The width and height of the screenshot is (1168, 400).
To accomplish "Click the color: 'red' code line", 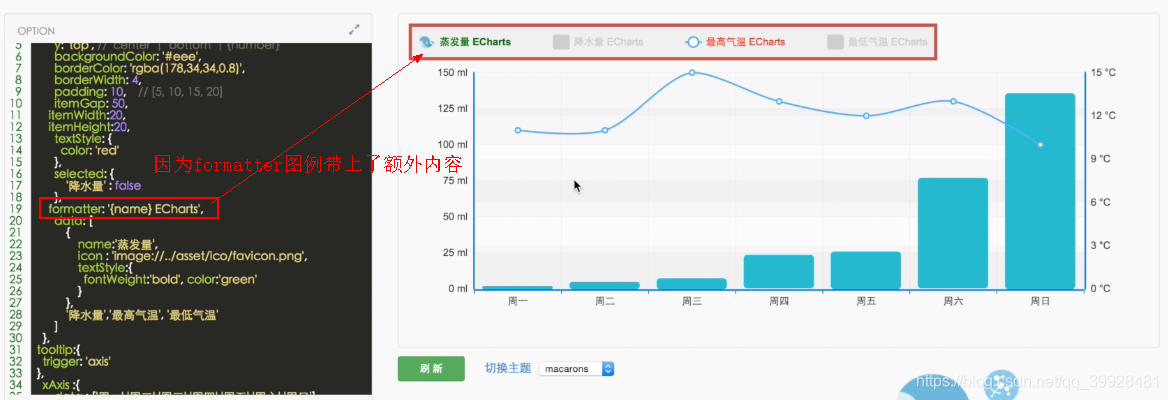I will [x=90, y=150].
